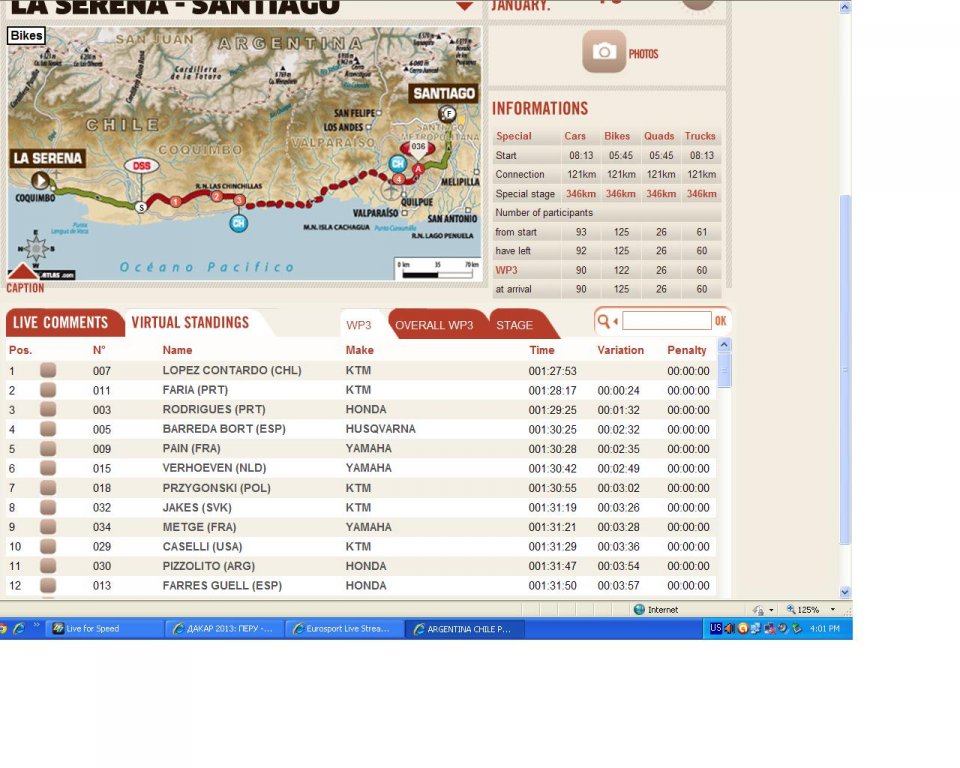The image size is (960, 768).
Task: Click the rider icon for METGE
Action: [x=48, y=527]
